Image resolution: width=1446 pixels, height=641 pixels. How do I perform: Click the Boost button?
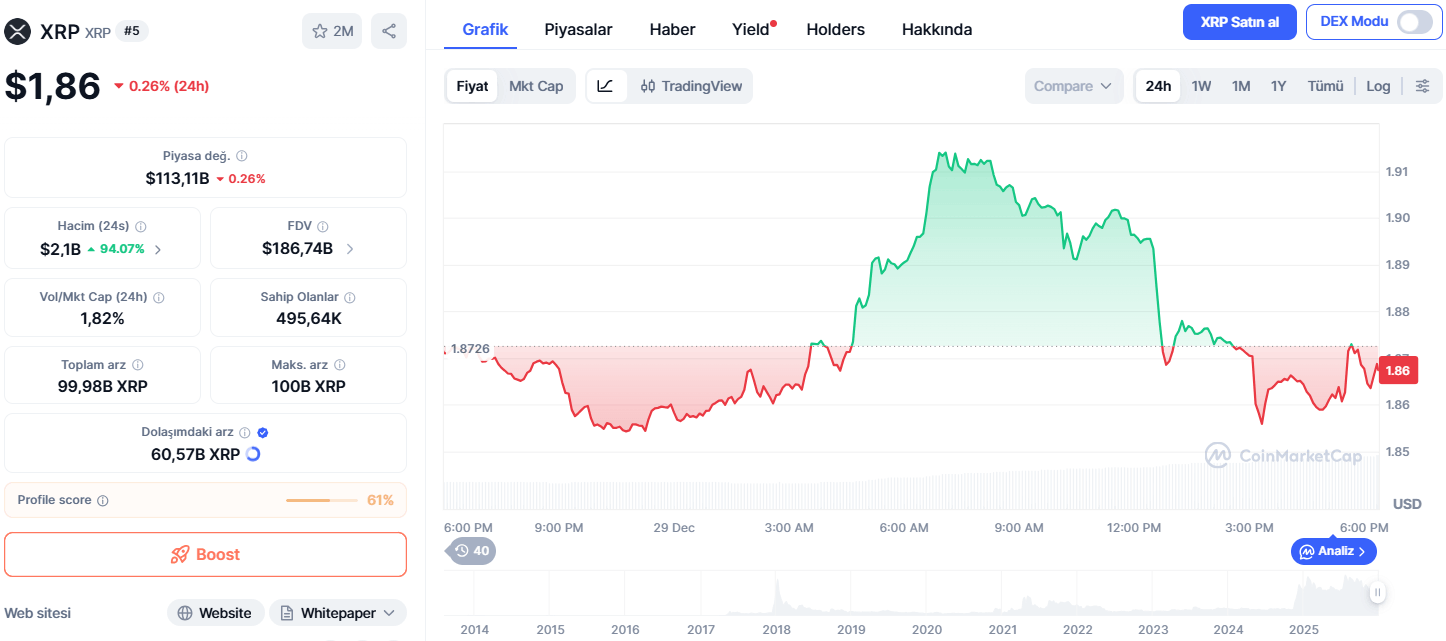[205, 554]
